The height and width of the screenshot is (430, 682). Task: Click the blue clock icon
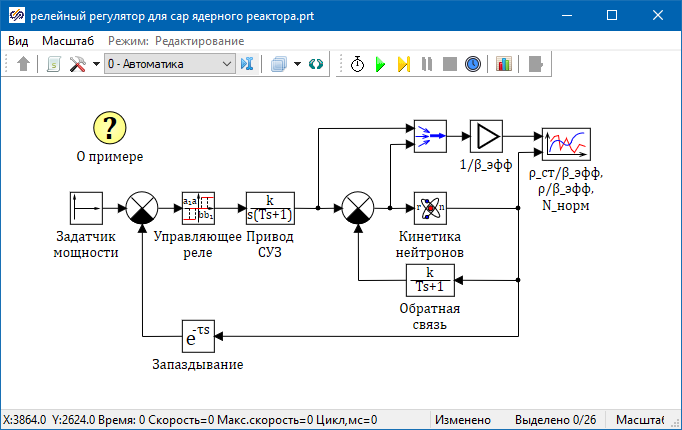click(472, 64)
